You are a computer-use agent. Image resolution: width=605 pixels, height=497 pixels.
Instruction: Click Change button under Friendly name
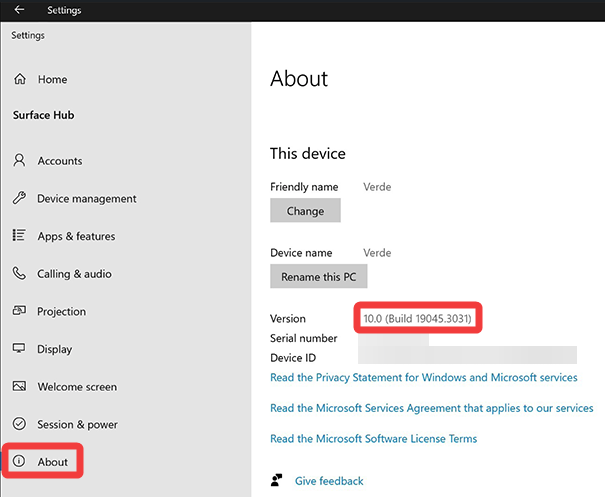coord(305,210)
